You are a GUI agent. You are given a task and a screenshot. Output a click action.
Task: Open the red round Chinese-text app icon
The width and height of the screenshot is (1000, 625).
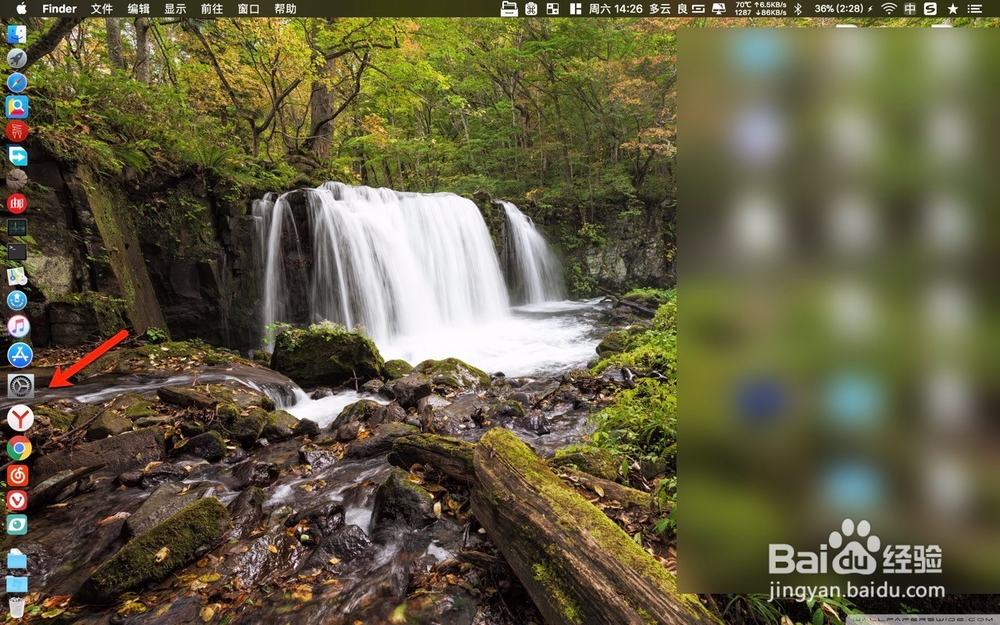pyautogui.click(x=17, y=131)
